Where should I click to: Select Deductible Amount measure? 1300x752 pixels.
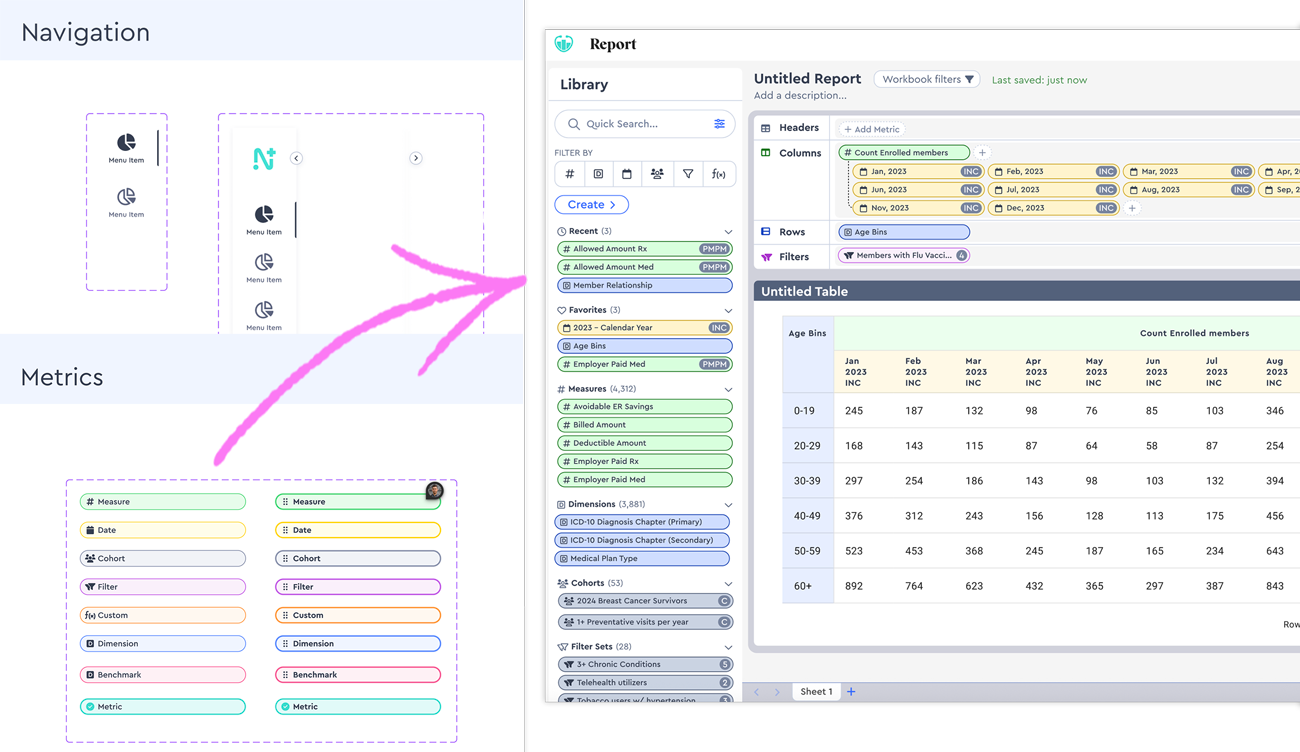pos(645,443)
